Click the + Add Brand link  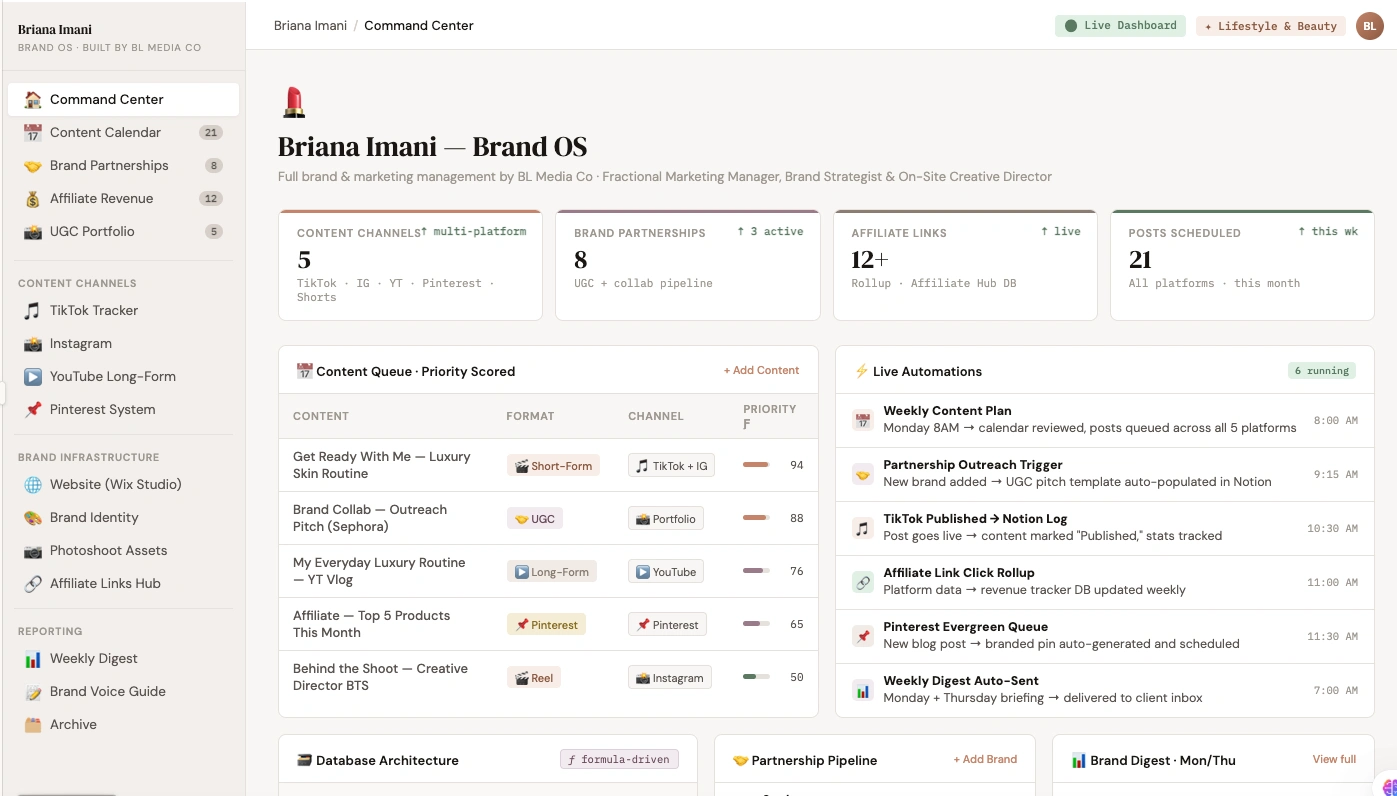[985, 760]
